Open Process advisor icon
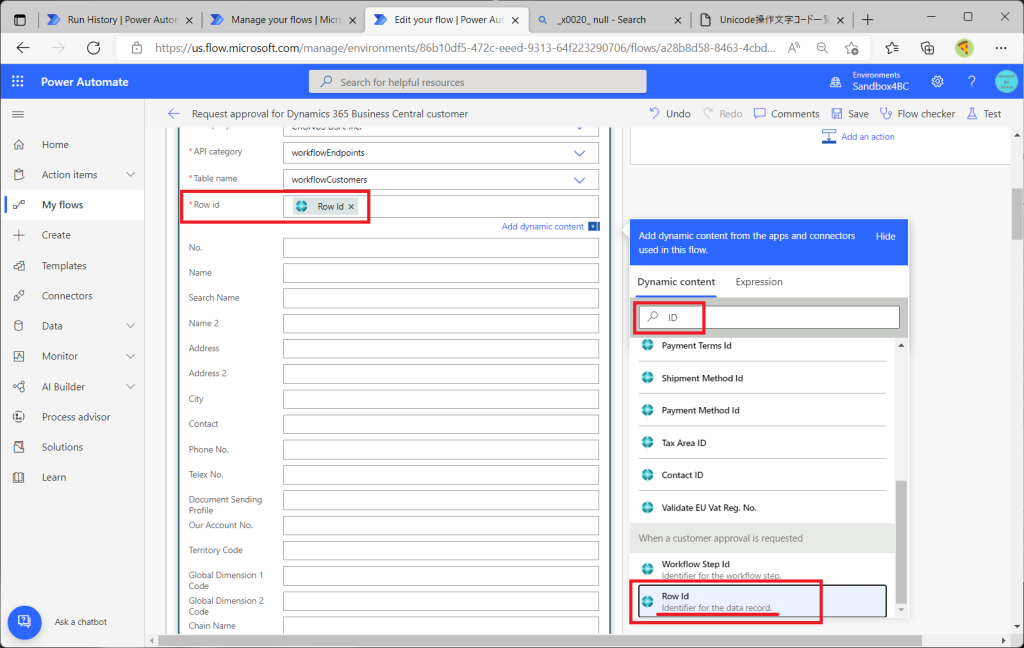The width and height of the screenshot is (1024, 648). pyautogui.click(x=19, y=417)
